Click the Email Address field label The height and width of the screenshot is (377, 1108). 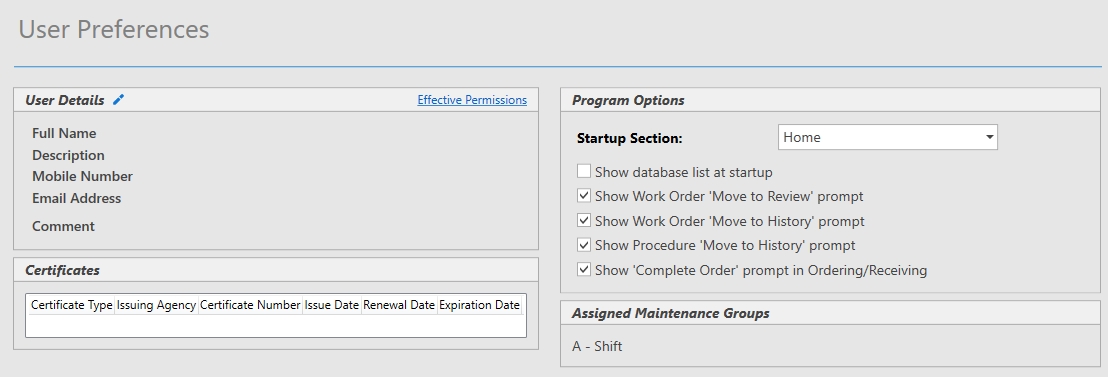(x=76, y=198)
